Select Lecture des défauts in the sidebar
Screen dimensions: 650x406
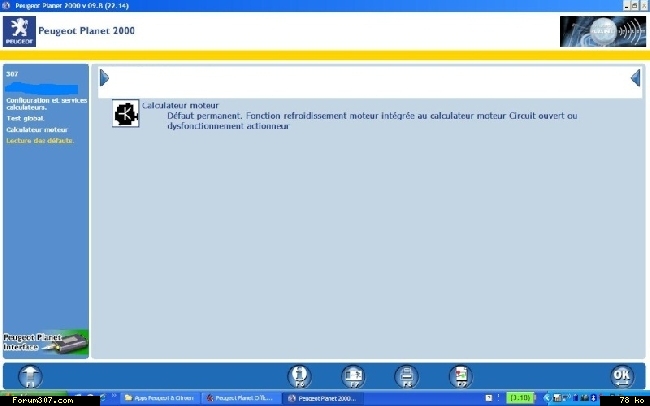coord(40,141)
